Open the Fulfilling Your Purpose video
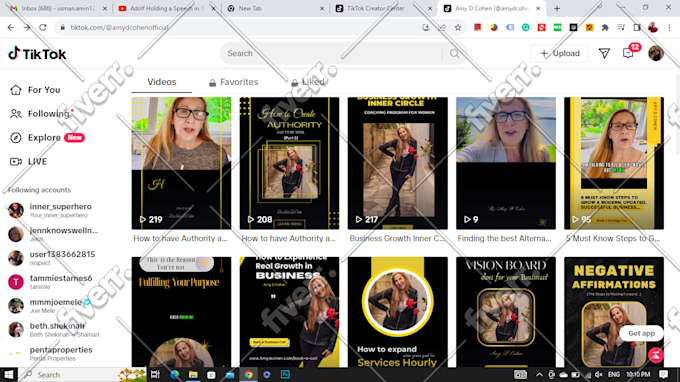 coord(181,312)
